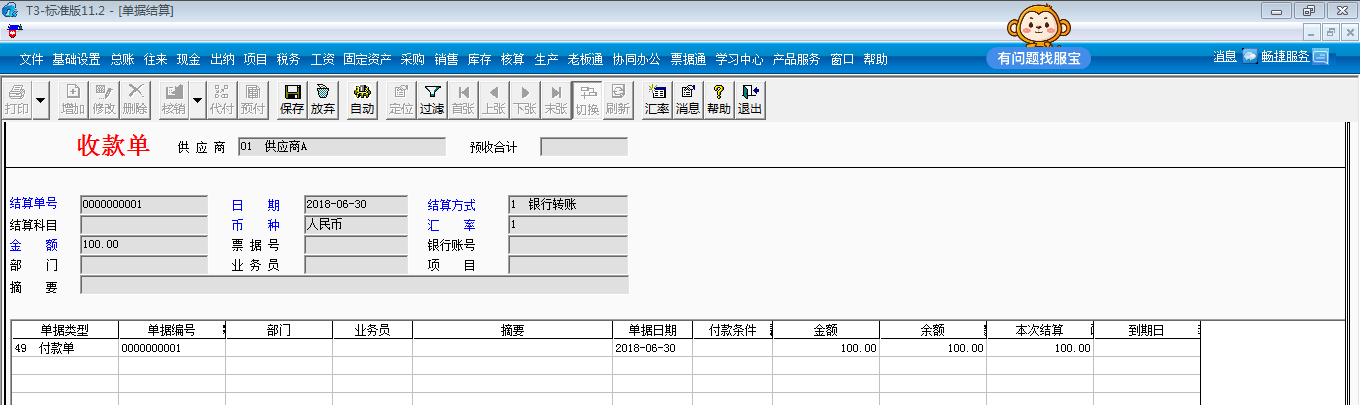This screenshot has height=405, width=1360.
Task: Expand the 核销 dropdown arrow
Action: [x=197, y=100]
